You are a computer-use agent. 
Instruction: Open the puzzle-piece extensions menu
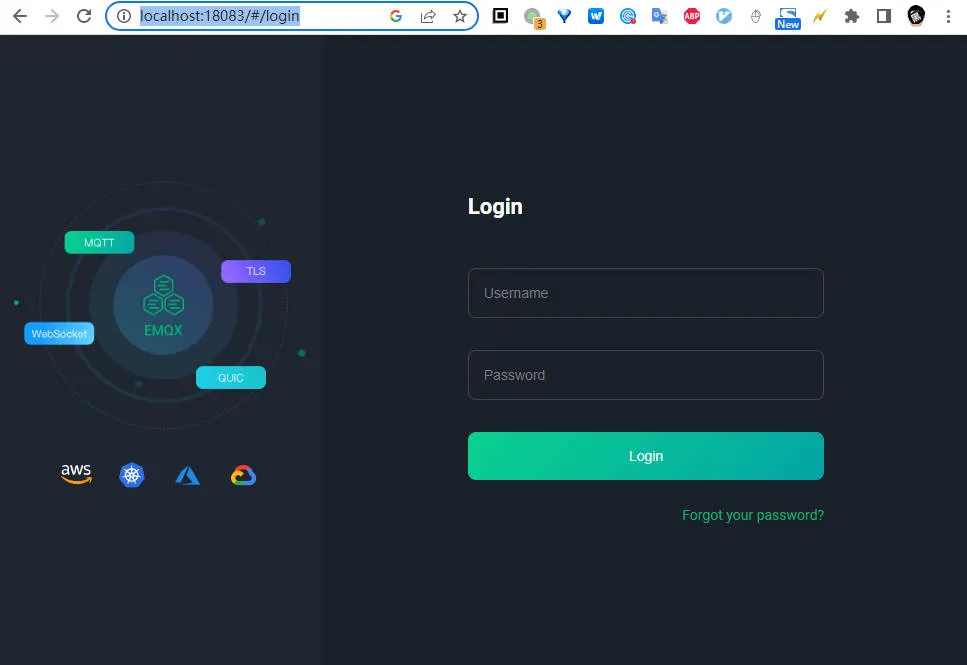click(x=852, y=16)
